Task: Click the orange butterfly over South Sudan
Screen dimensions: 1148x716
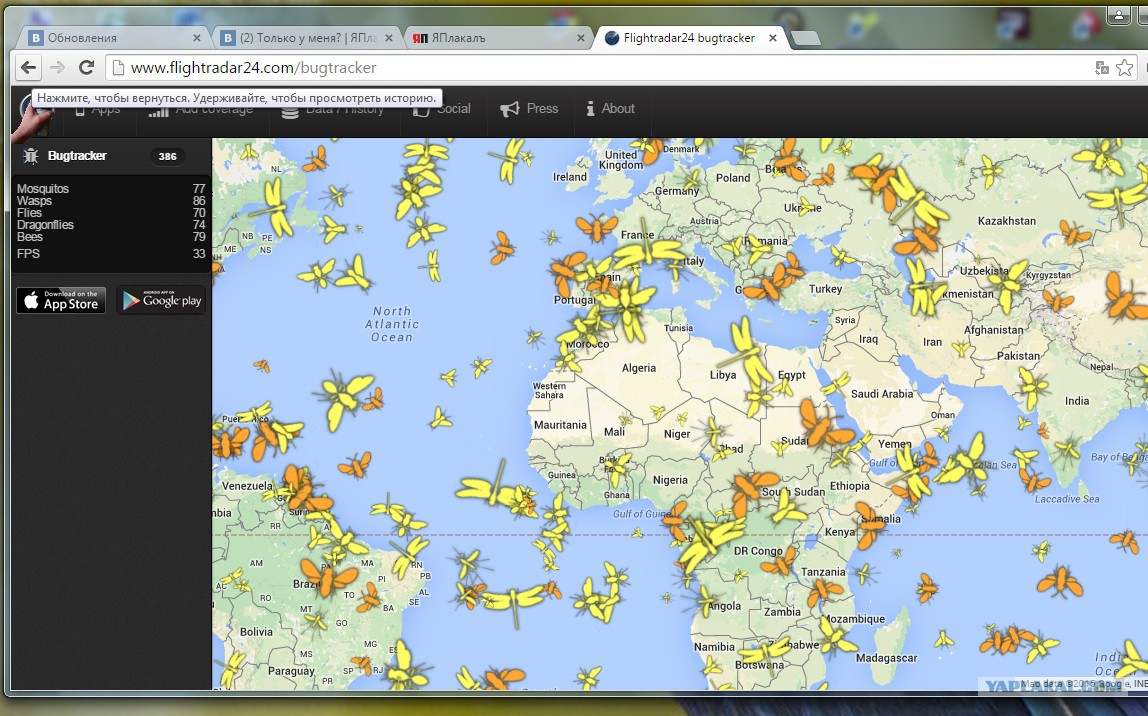Action: 753,489
